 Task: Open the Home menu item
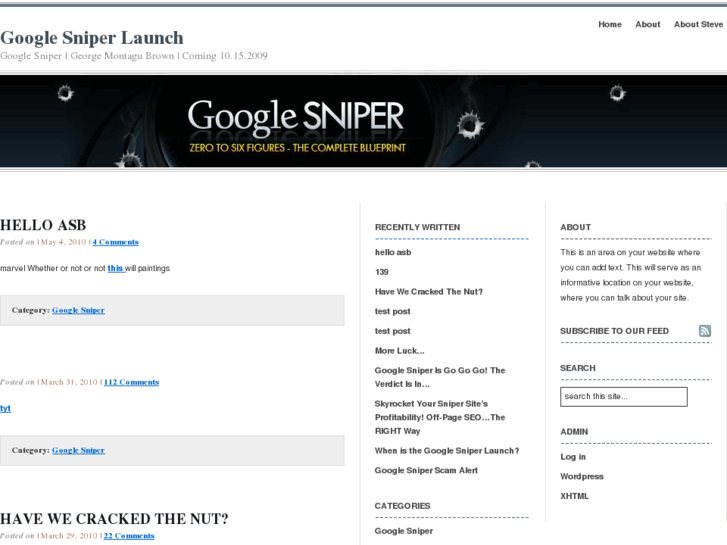(x=610, y=24)
